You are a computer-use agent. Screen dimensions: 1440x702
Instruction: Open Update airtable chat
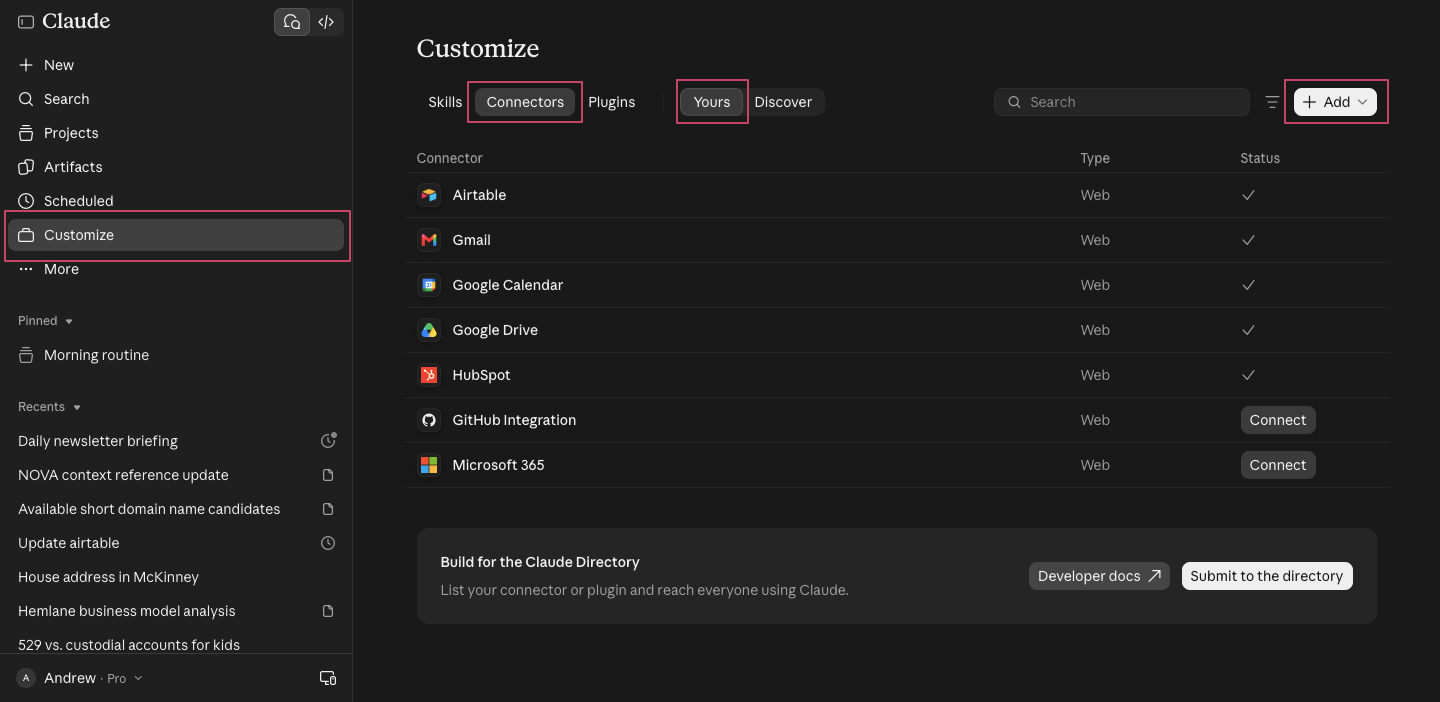[69, 543]
